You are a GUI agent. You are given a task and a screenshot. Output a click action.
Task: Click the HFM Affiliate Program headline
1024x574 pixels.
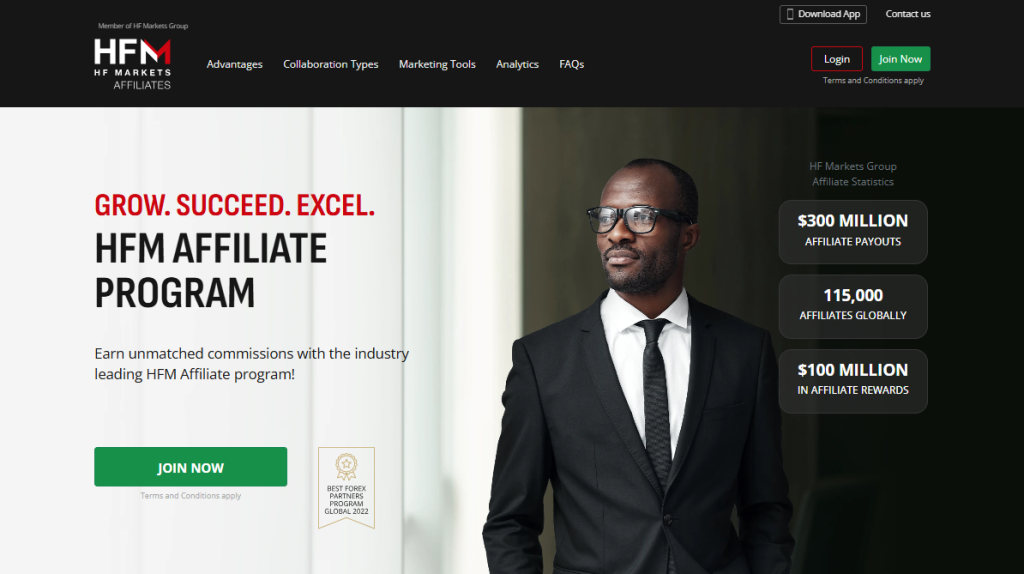pos(211,270)
